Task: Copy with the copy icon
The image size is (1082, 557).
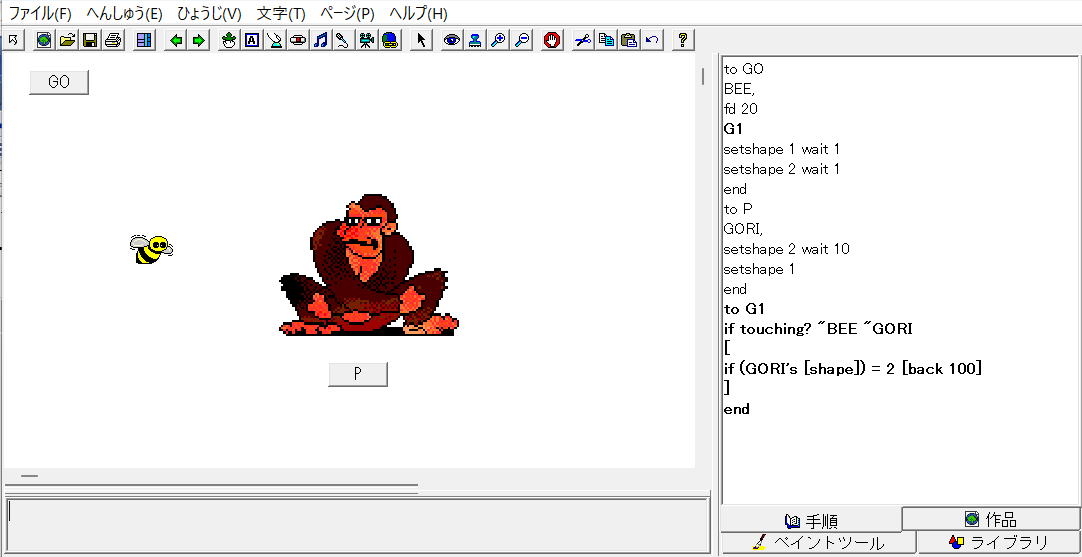Action: [x=606, y=40]
